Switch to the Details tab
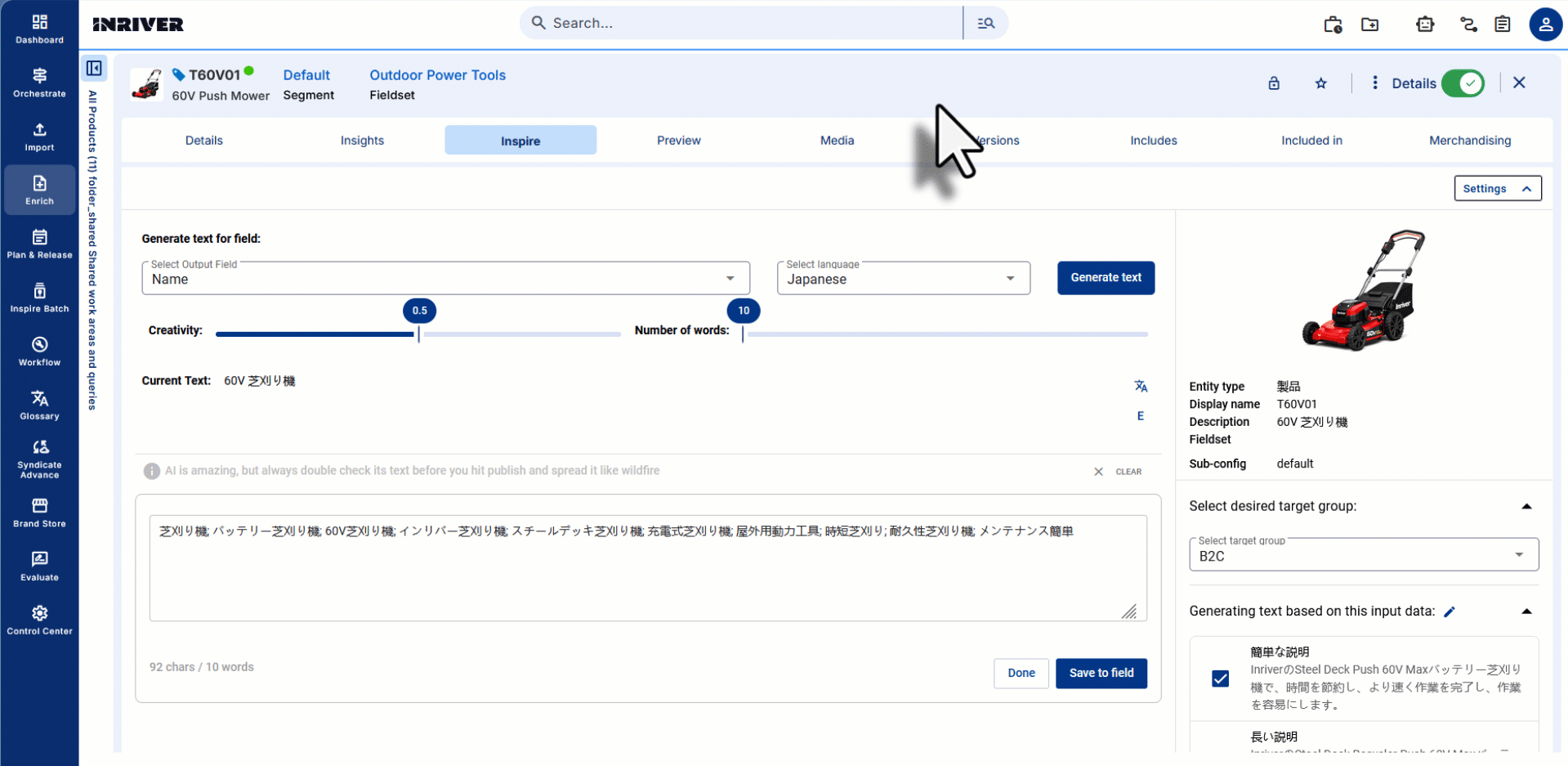 point(204,141)
